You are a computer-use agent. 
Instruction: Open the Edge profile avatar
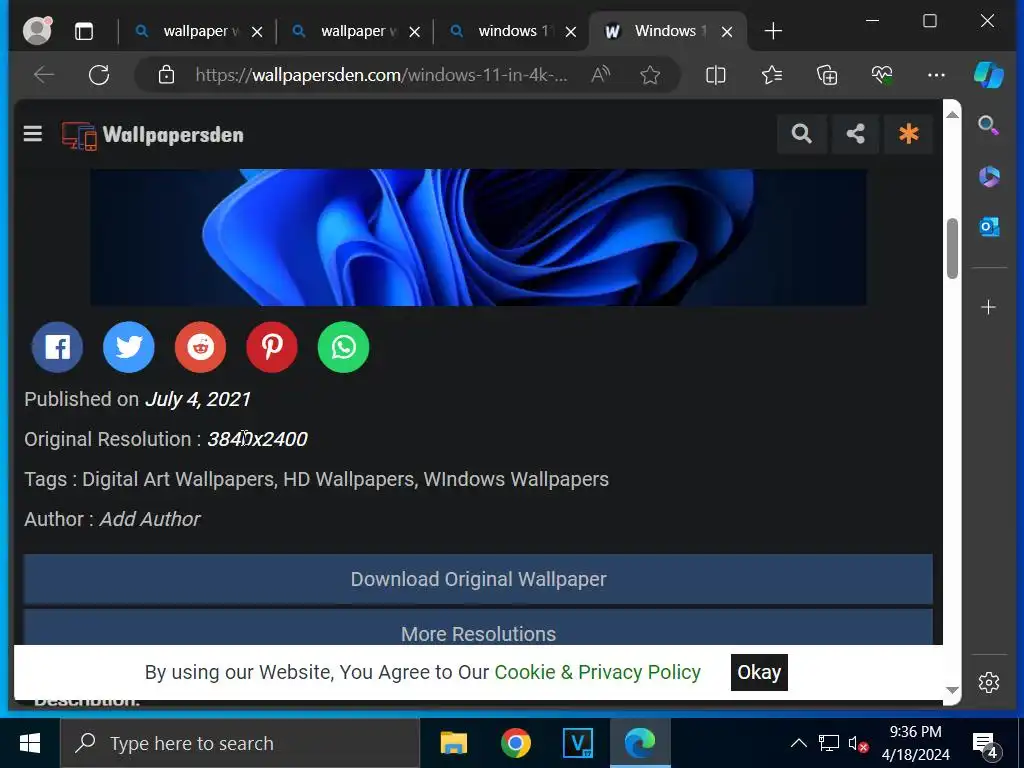point(37,31)
